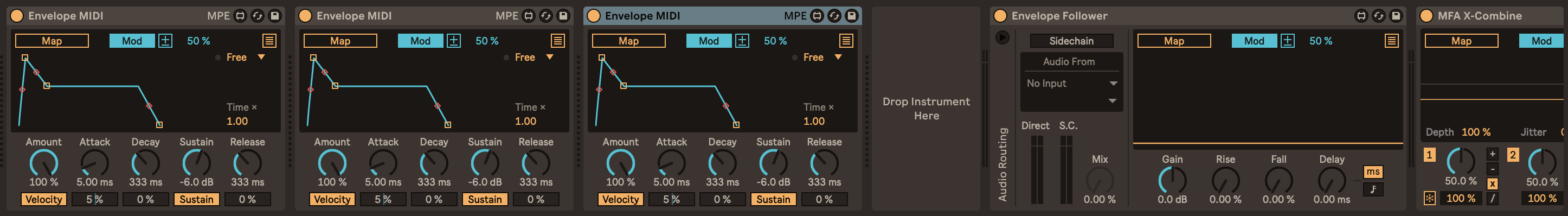Save Envelope Follower preset with disk icon

click(1396, 16)
